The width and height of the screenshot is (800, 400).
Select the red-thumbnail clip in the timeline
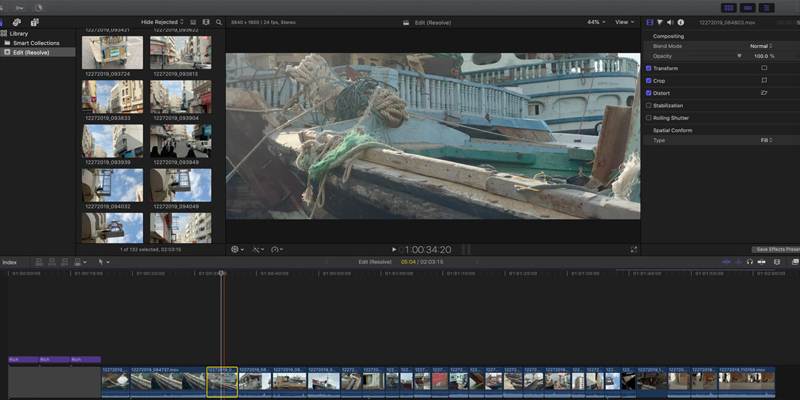pyautogui.click(x=440, y=381)
